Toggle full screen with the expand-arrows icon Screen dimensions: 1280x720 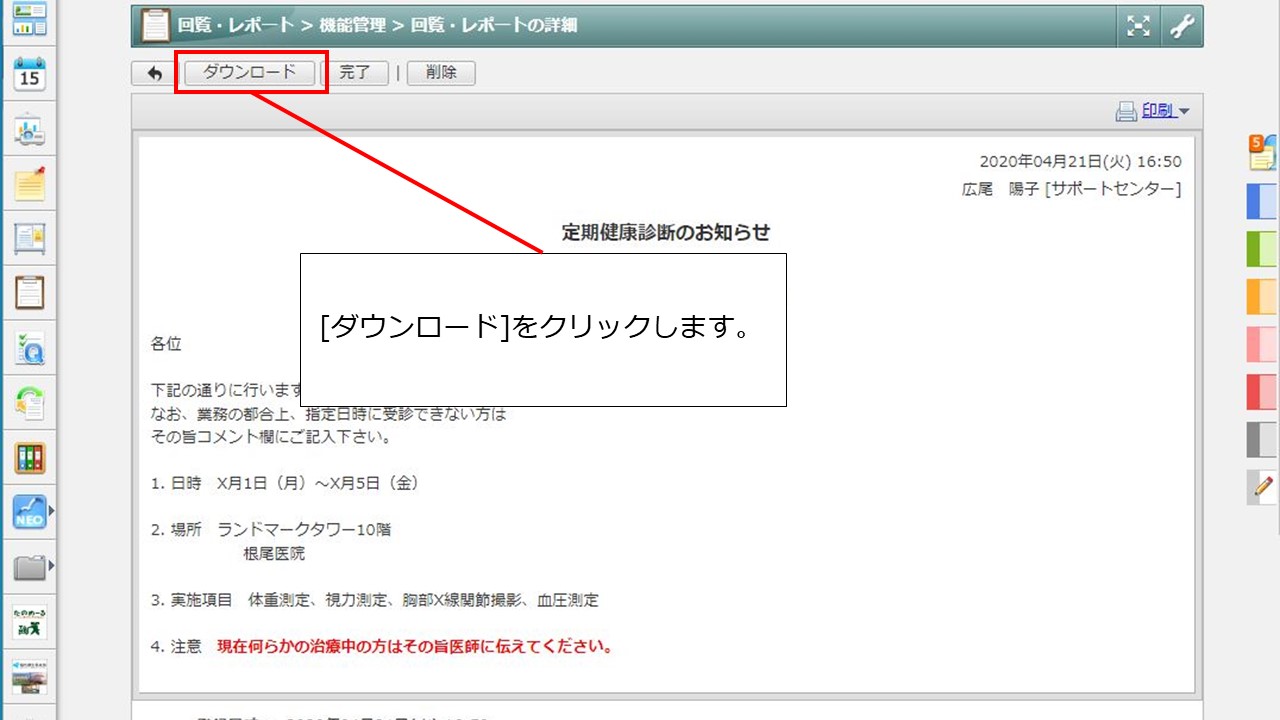click(x=1138, y=26)
